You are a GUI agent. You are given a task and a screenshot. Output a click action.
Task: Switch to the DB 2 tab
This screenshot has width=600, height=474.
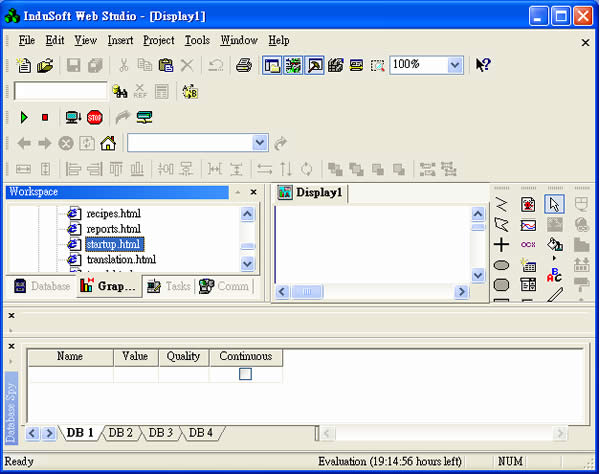click(122, 433)
